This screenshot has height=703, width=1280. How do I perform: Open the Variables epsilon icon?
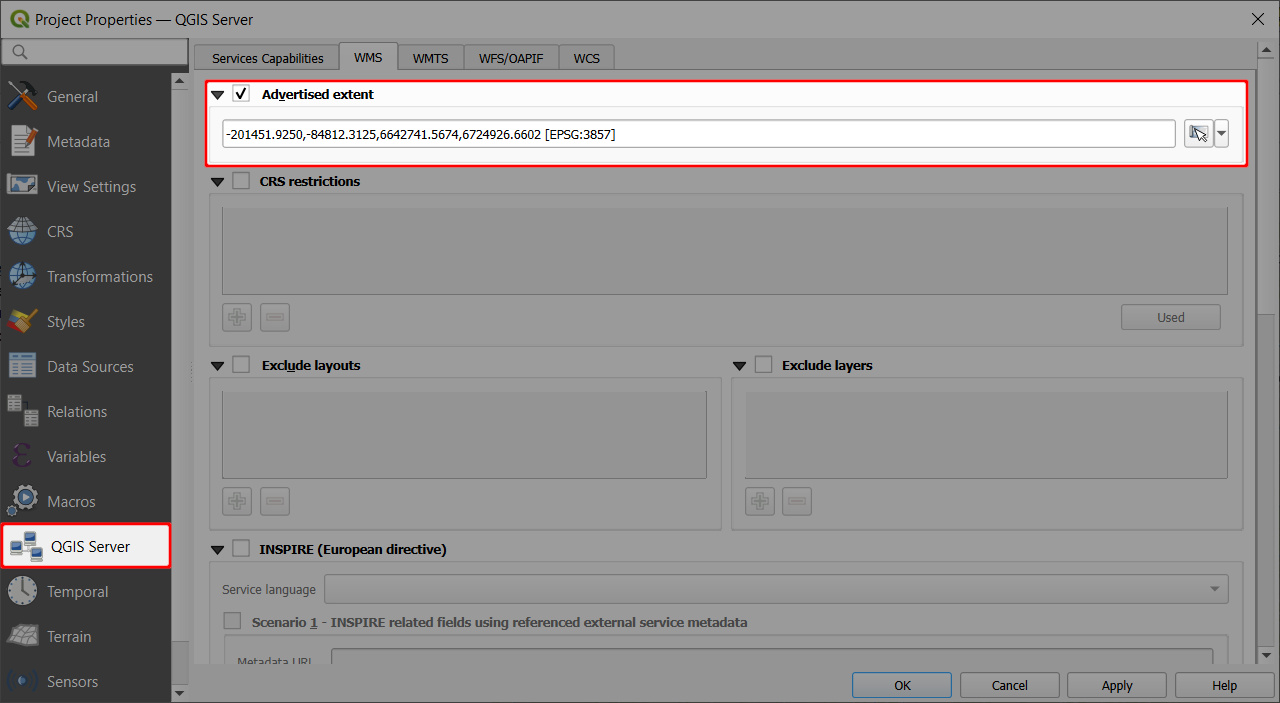(x=22, y=456)
